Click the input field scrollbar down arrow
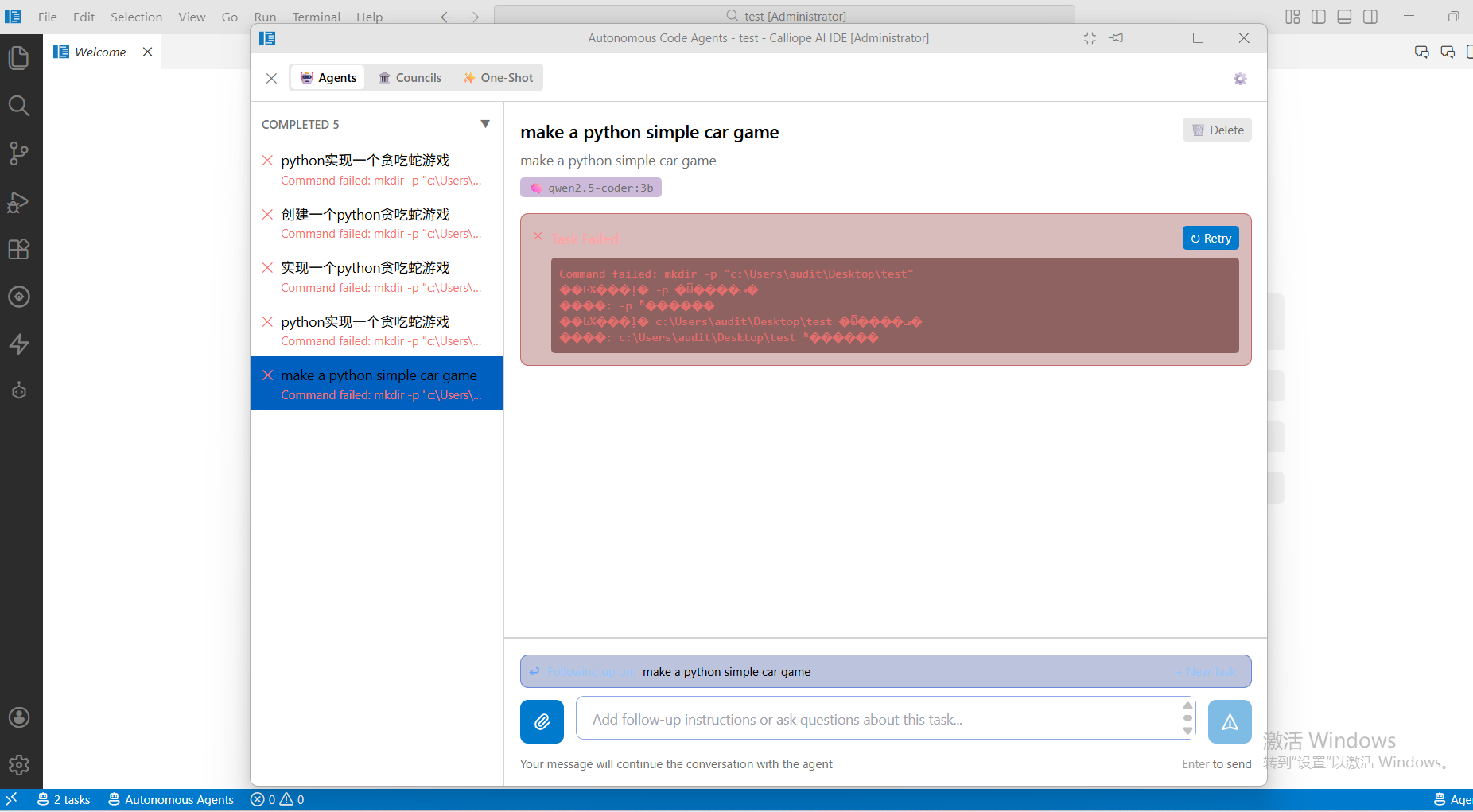The image size is (1473, 812). coord(1187,731)
